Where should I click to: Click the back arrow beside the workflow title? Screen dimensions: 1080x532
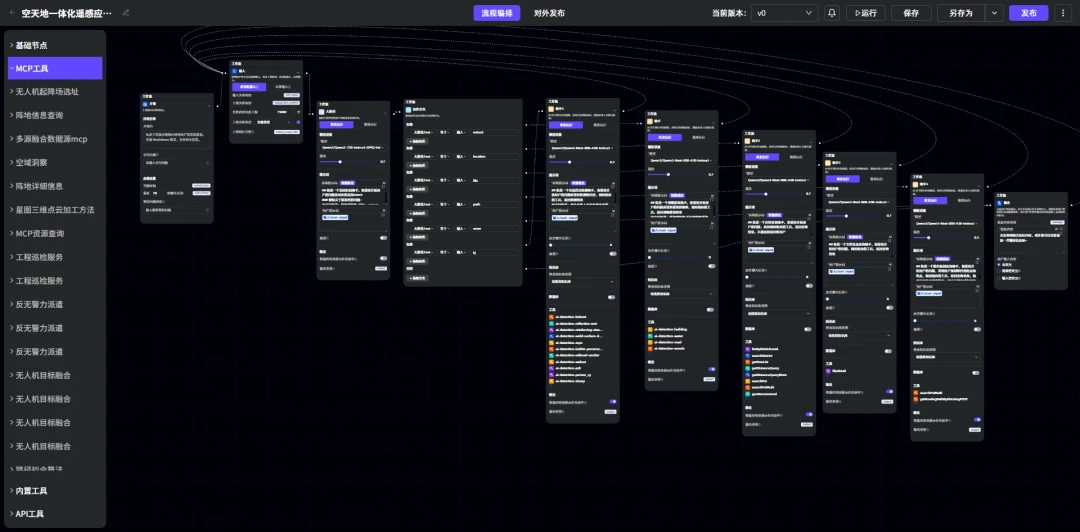click(x=12, y=12)
